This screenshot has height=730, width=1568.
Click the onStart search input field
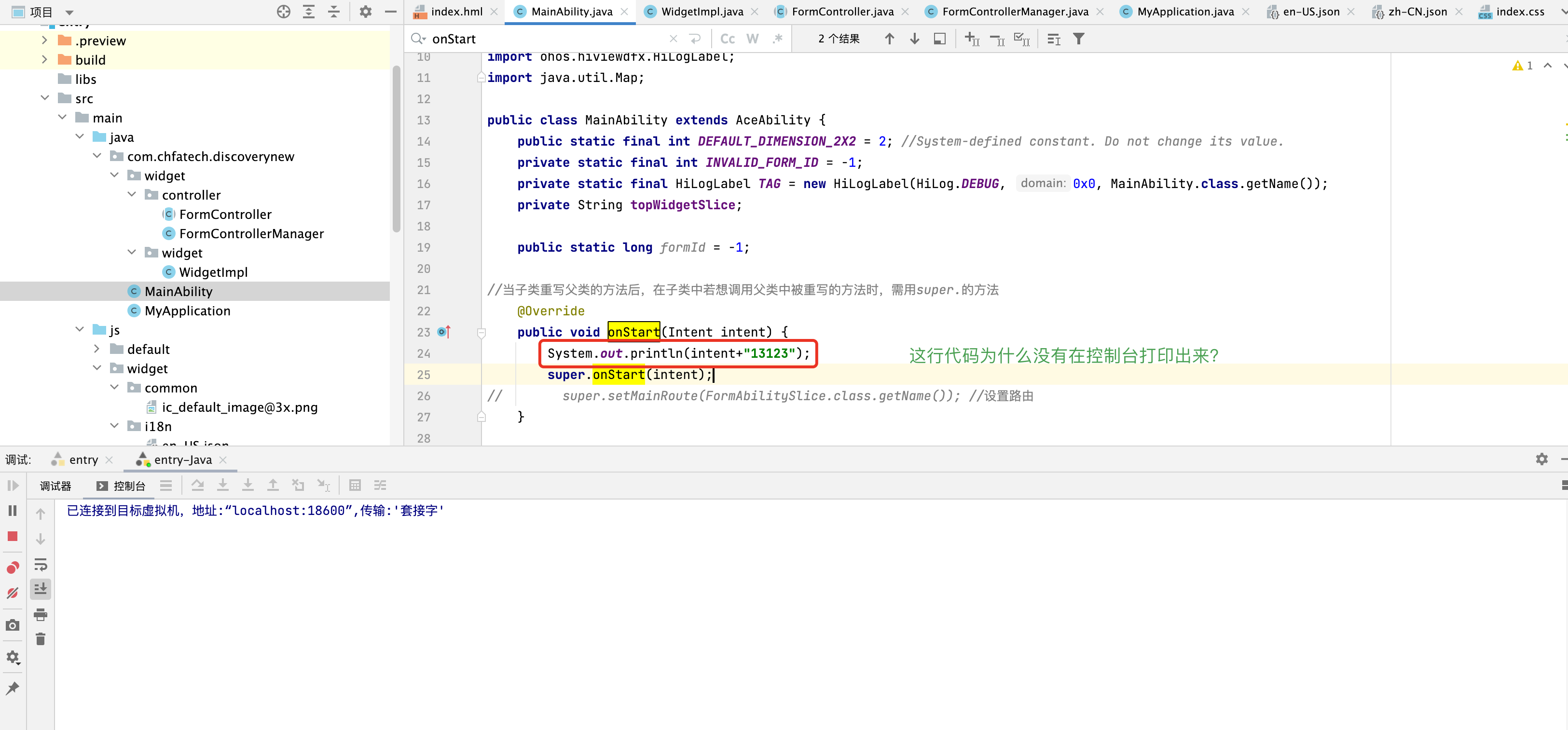[548, 39]
